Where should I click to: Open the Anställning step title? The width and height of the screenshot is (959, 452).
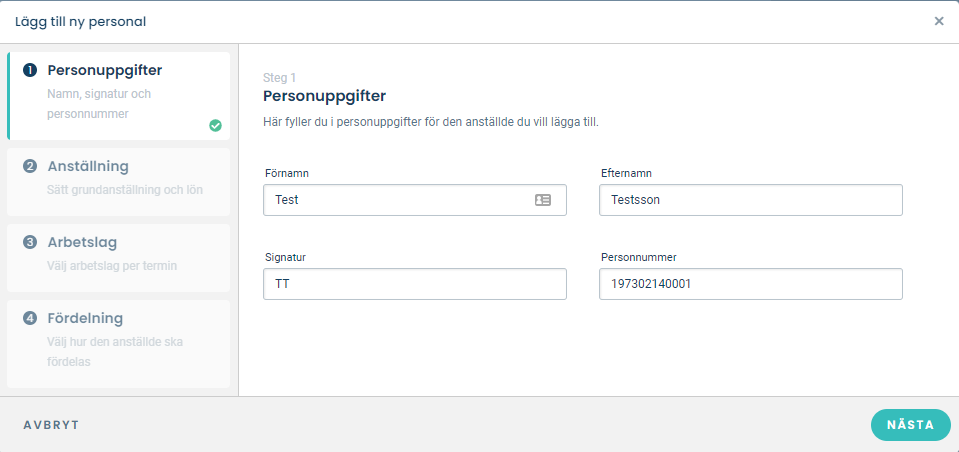(88, 166)
